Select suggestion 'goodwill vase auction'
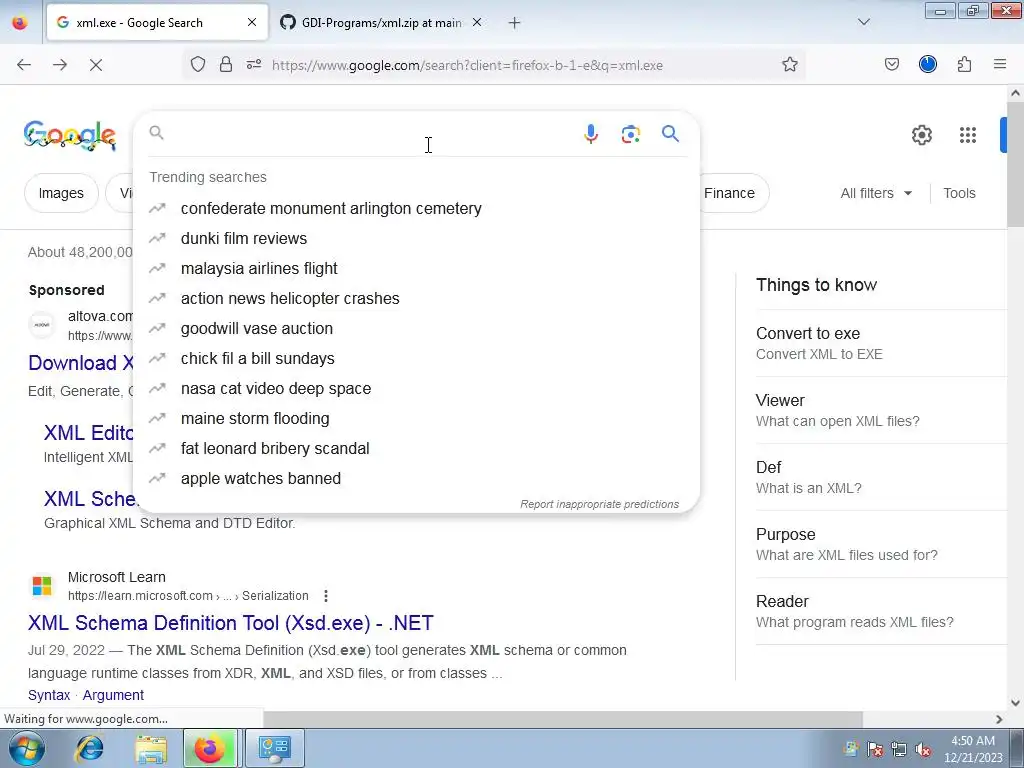Viewport: 1024px width, 768px height. coord(416,328)
